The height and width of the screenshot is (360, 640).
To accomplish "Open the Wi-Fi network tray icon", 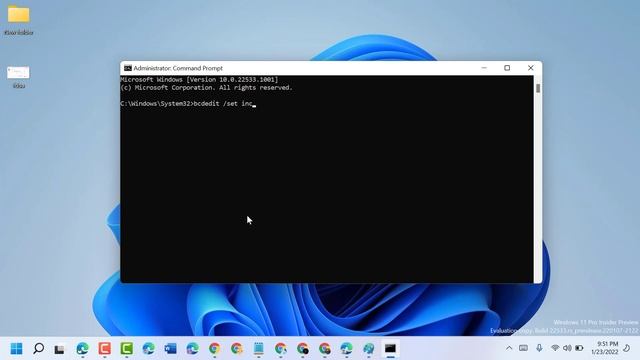I will (x=555, y=348).
